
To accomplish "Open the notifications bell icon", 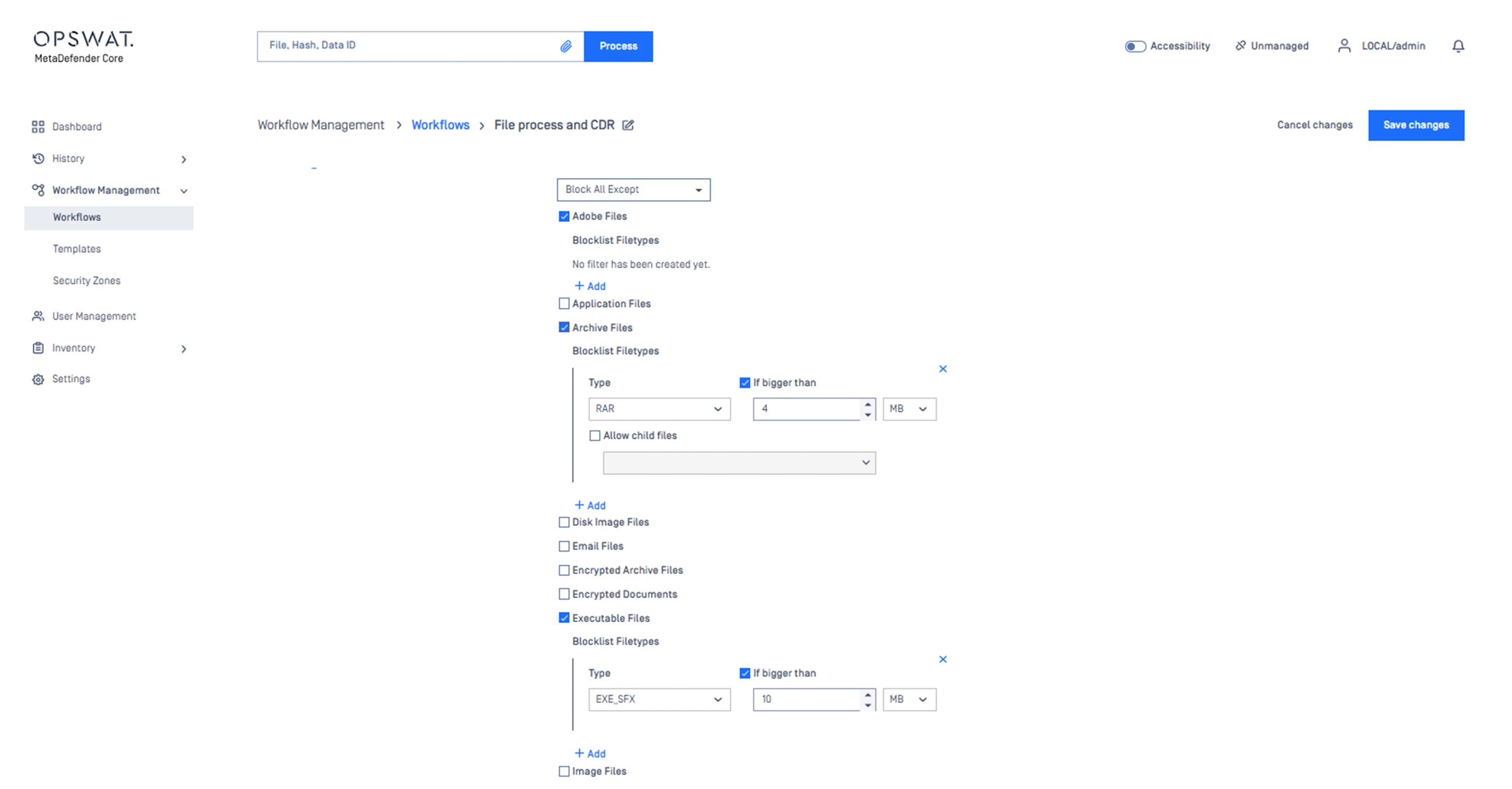I will point(1457,46).
